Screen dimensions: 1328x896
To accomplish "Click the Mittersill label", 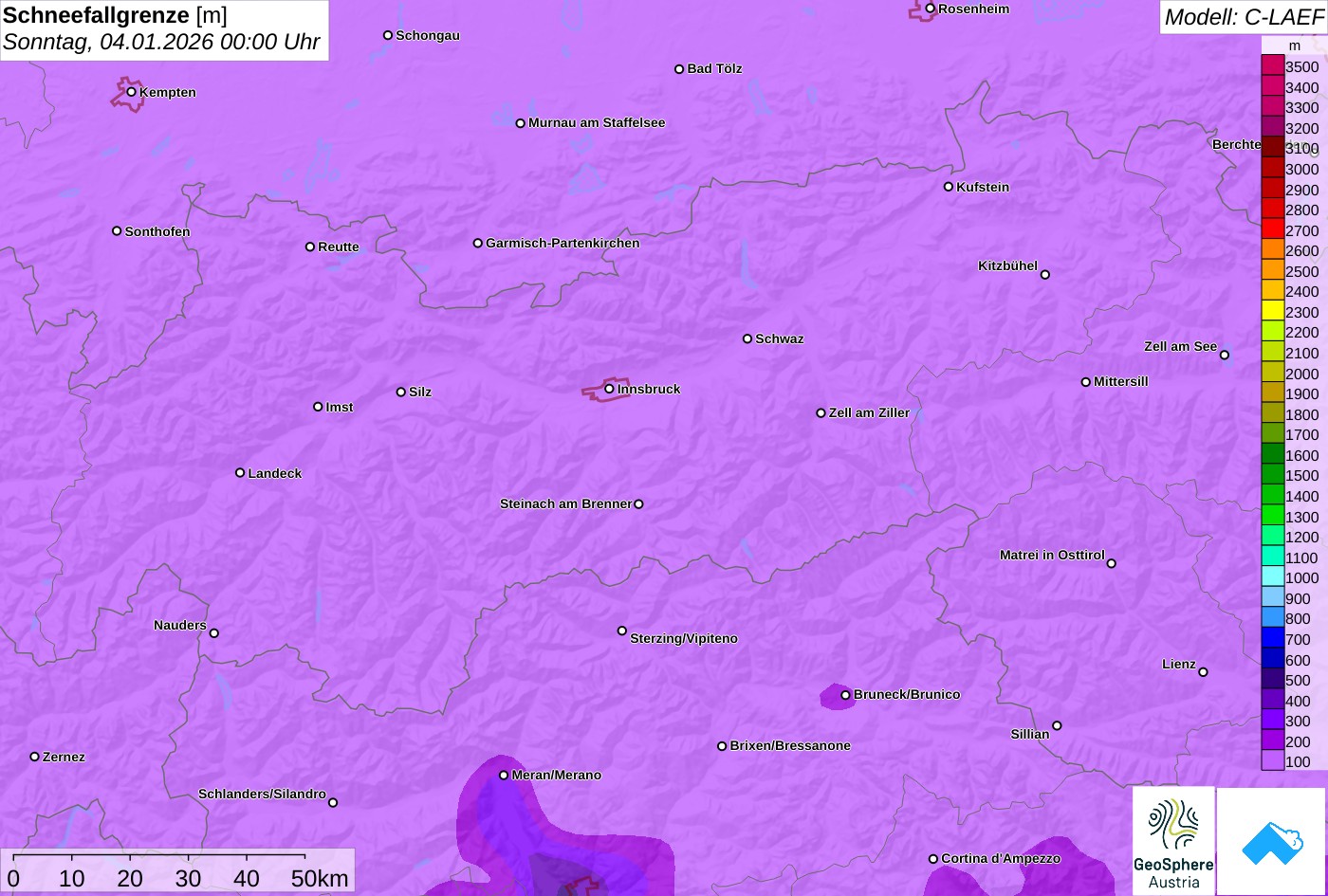I will [x=1120, y=381].
